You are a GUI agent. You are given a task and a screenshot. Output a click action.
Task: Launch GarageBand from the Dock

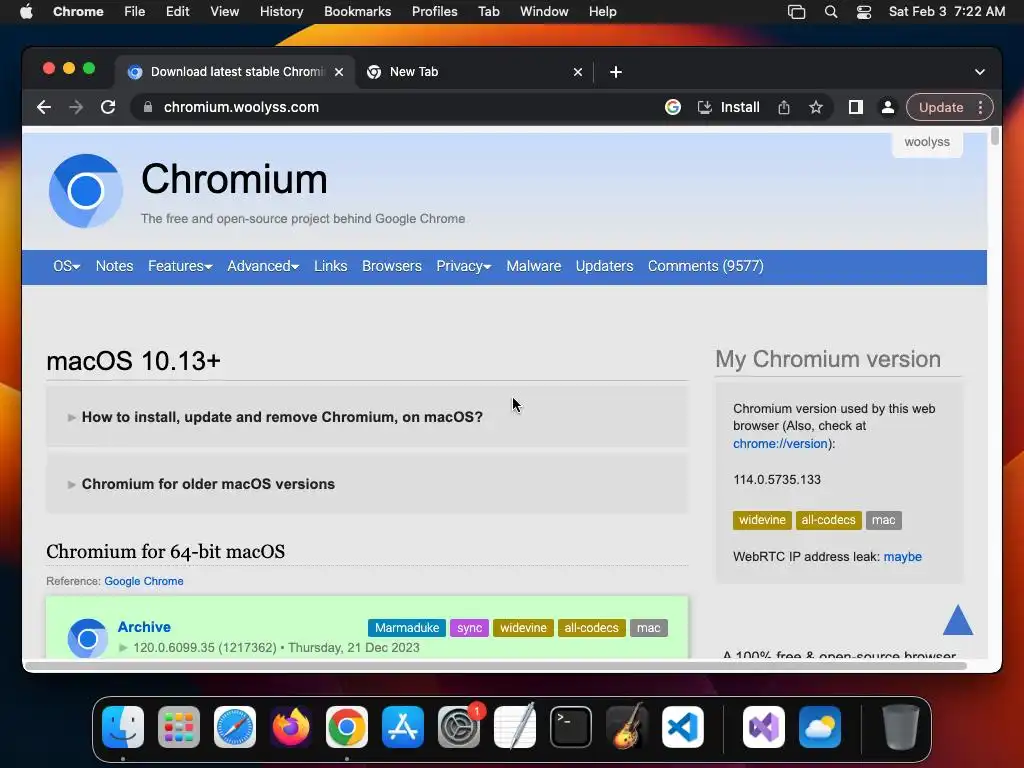pyautogui.click(x=627, y=727)
